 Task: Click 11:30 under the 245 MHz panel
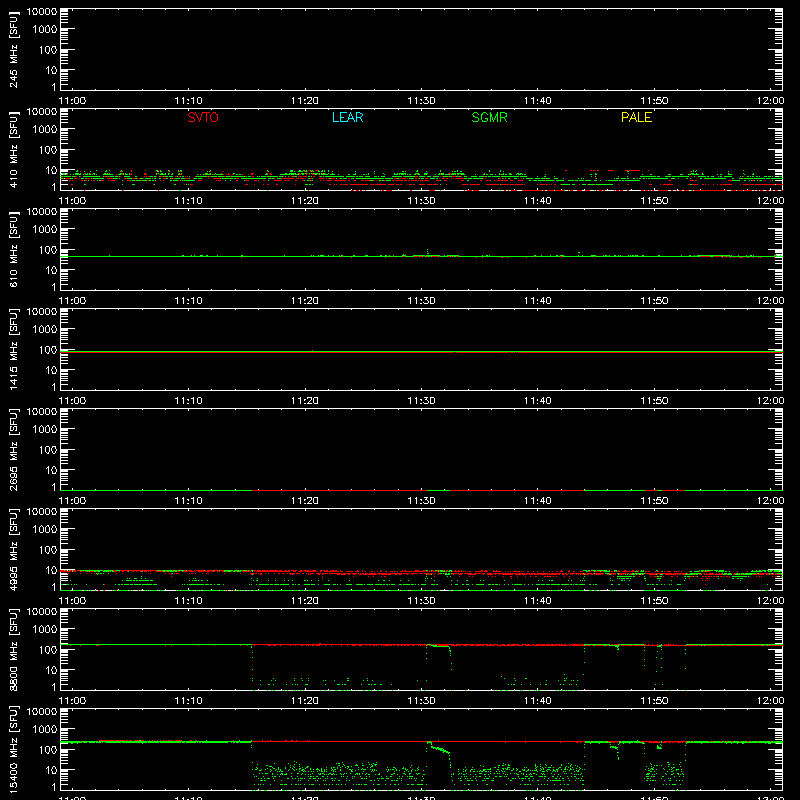point(421,101)
